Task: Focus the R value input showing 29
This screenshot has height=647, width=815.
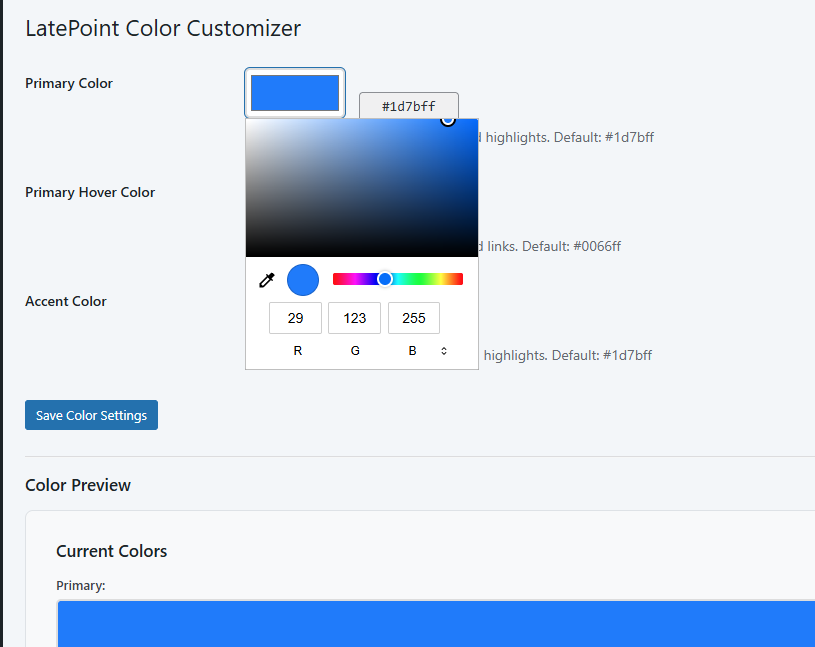Action: click(295, 318)
